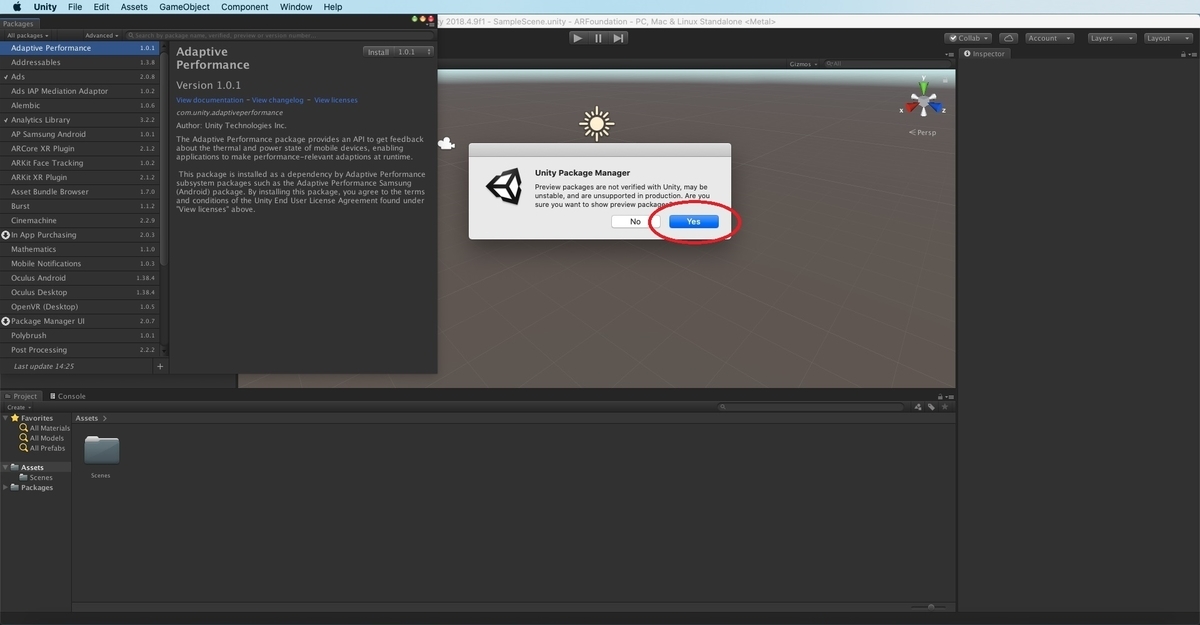Select the camera gizmo in Scene view
1200x625 pixels.
(446, 144)
